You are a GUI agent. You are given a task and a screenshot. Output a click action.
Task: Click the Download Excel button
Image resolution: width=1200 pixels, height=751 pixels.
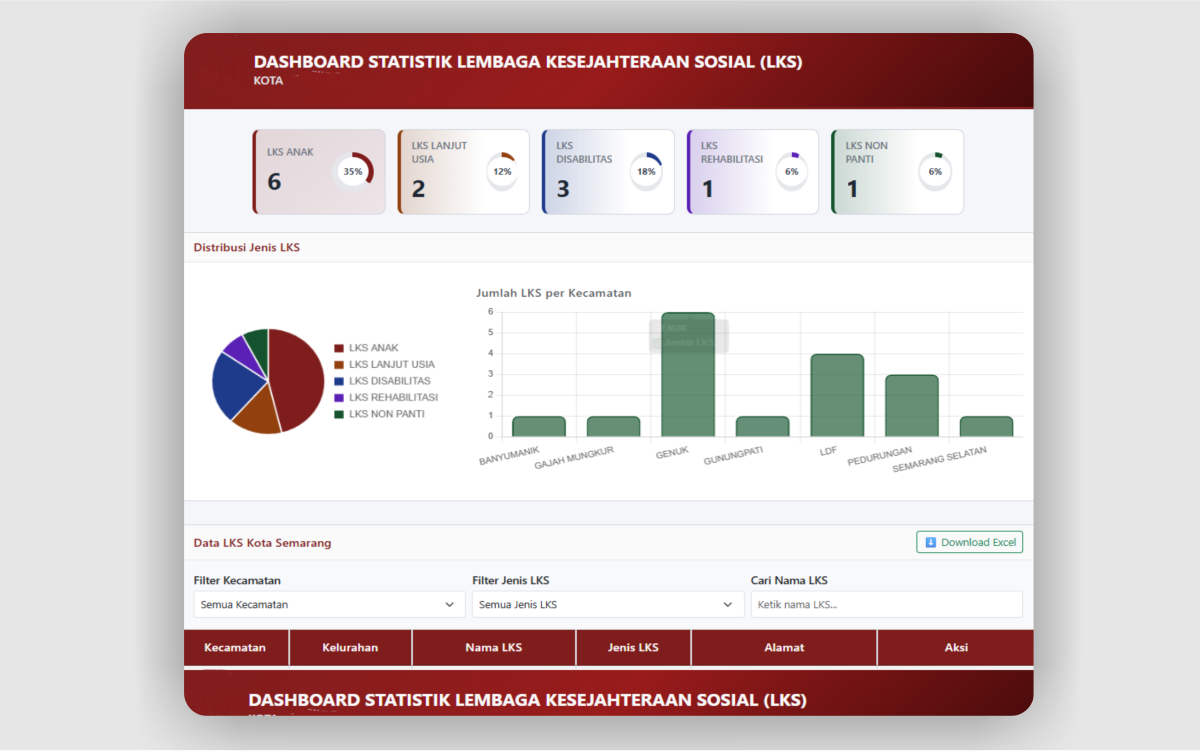click(x=969, y=541)
